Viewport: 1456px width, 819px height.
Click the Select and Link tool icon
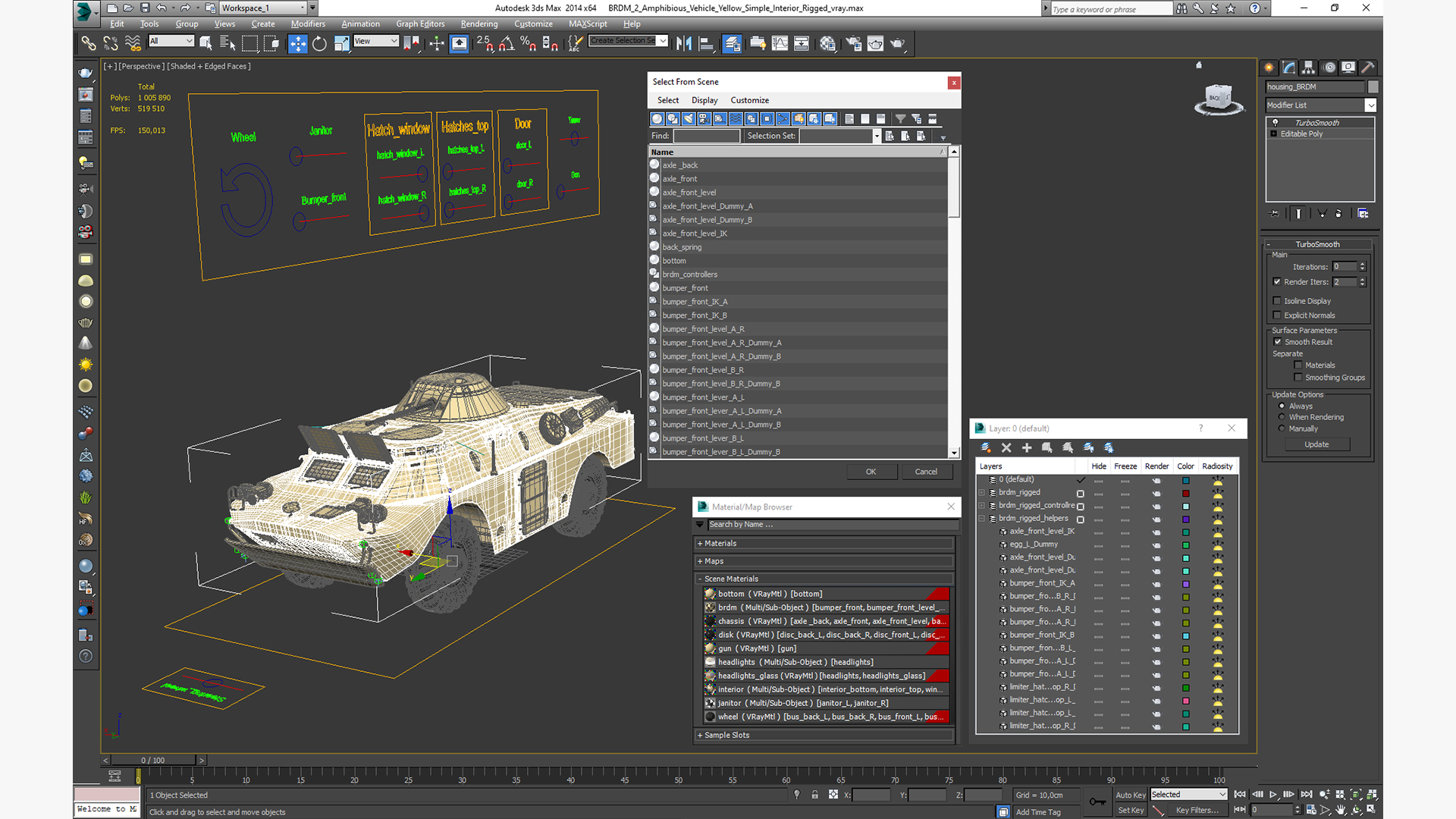pyautogui.click(x=89, y=43)
